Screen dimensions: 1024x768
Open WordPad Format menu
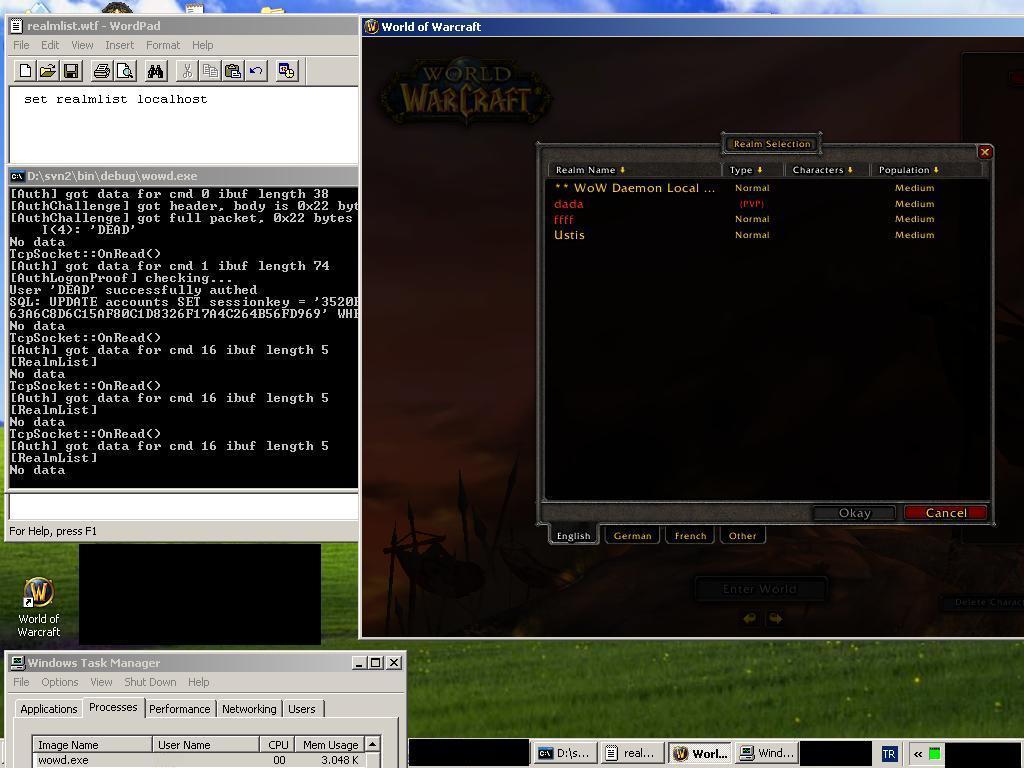coord(163,45)
